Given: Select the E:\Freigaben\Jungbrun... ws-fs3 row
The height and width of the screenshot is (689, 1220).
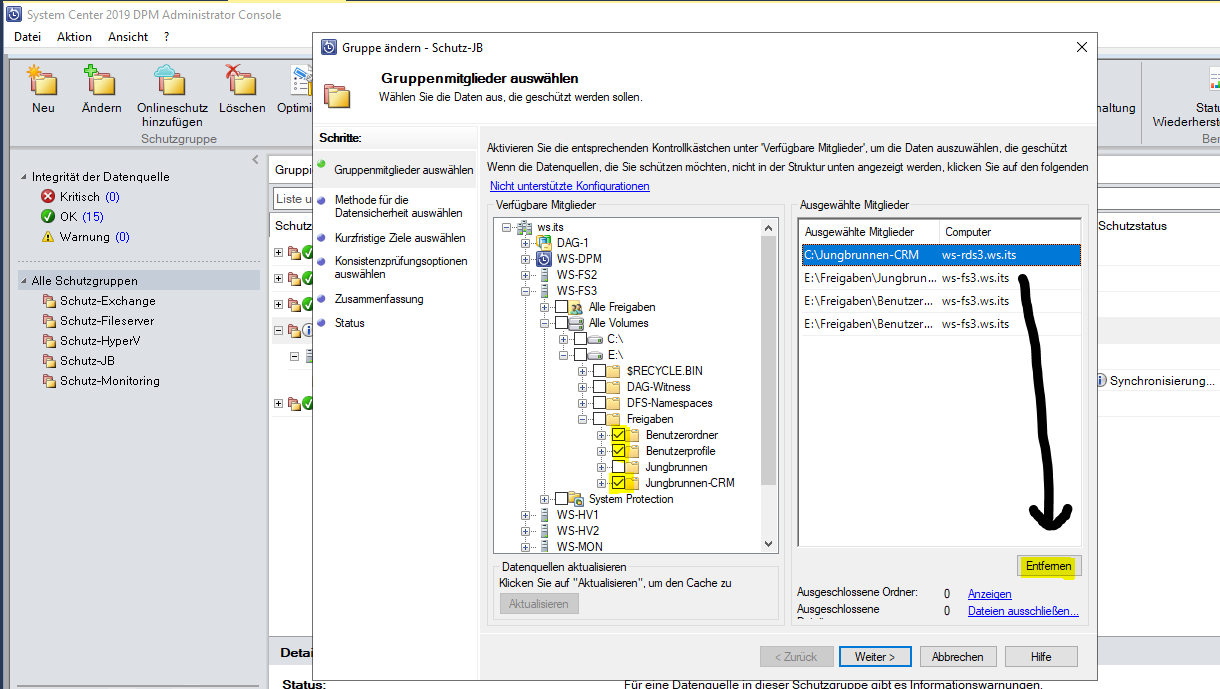Looking at the screenshot, I should 940,278.
